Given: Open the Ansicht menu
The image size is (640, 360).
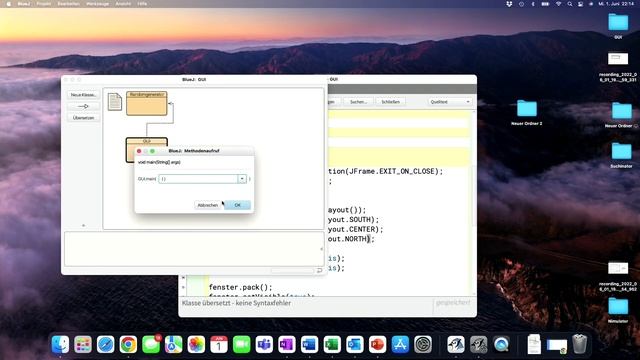Looking at the screenshot, I should 123,4.
